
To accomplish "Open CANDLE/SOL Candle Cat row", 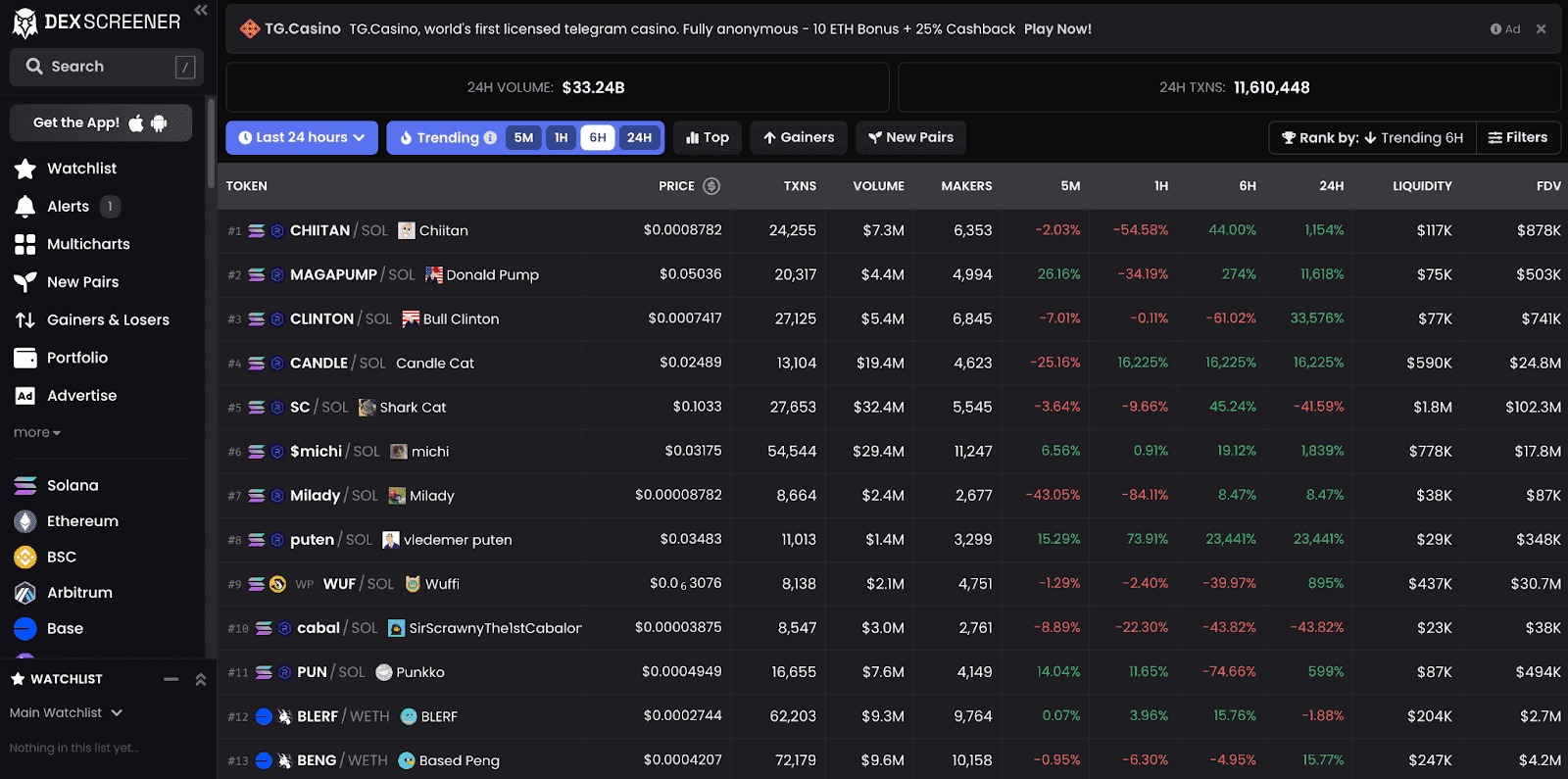I will [893, 364].
